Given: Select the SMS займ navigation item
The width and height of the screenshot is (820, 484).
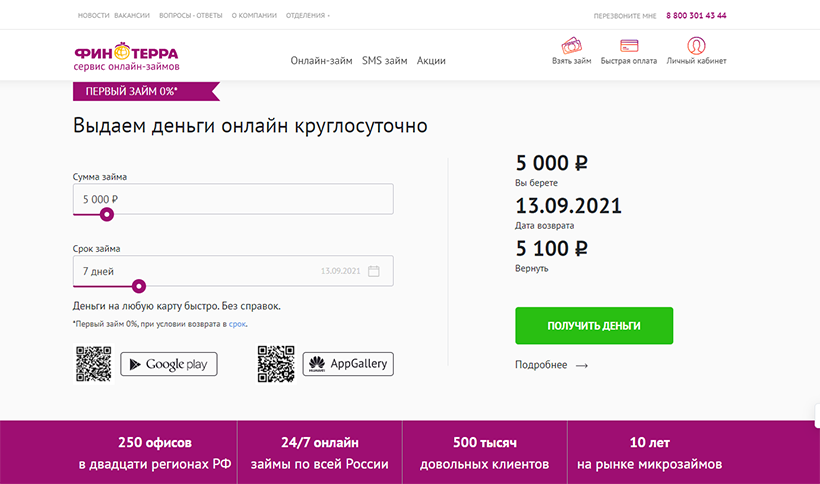Looking at the screenshot, I should coord(385,61).
